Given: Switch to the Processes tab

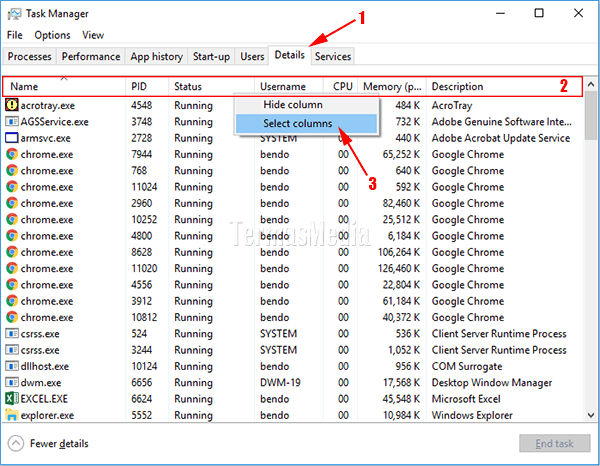Looking at the screenshot, I should (x=29, y=57).
